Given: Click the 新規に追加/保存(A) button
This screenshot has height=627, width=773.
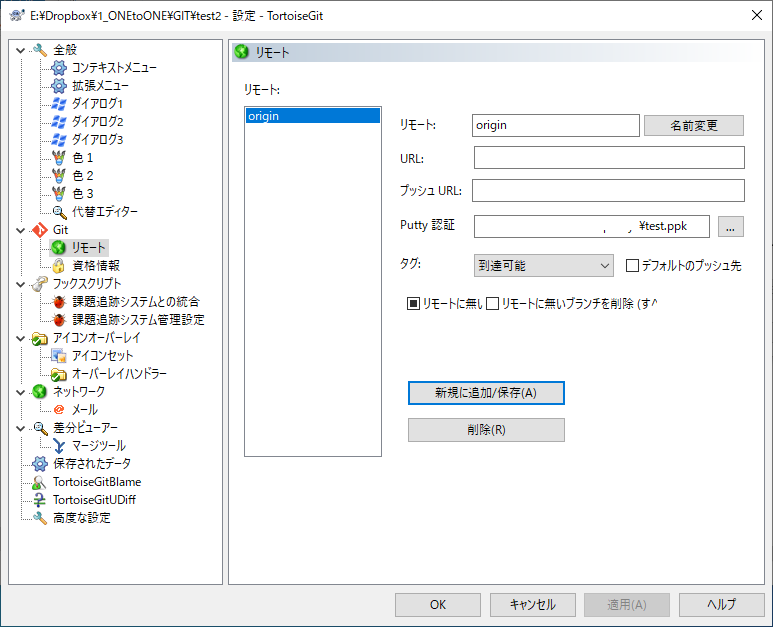Looking at the screenshot, I should [486, 393].
